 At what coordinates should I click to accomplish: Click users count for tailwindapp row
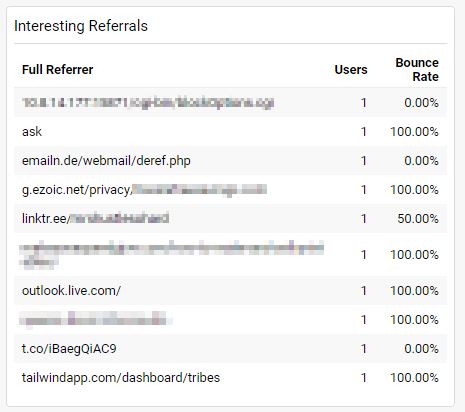(364, 378)
